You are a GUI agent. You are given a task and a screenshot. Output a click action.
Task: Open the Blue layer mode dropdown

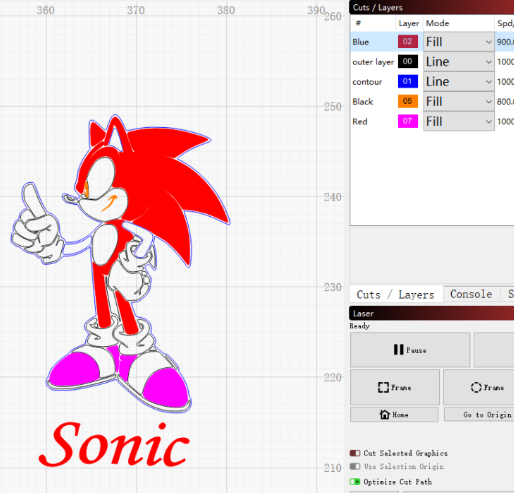[x=459, y=42]
